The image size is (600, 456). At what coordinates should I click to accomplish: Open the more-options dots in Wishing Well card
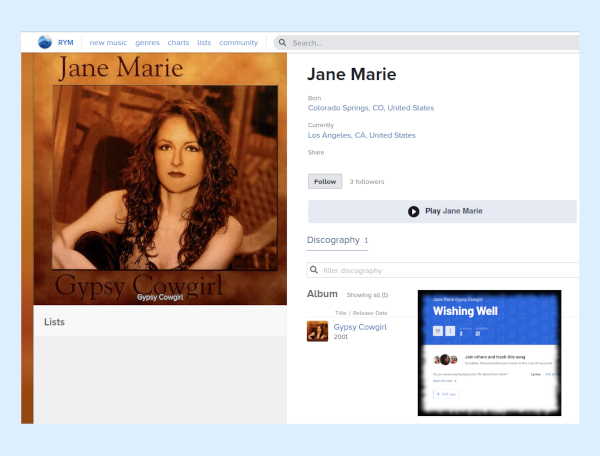pos(450,331)
